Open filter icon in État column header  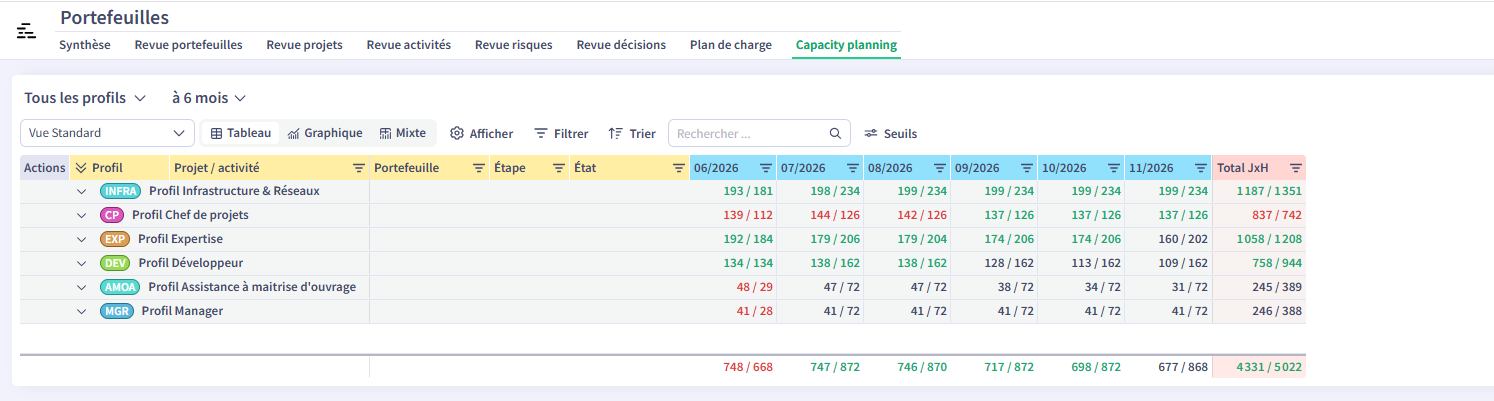[x=679, y=168]
